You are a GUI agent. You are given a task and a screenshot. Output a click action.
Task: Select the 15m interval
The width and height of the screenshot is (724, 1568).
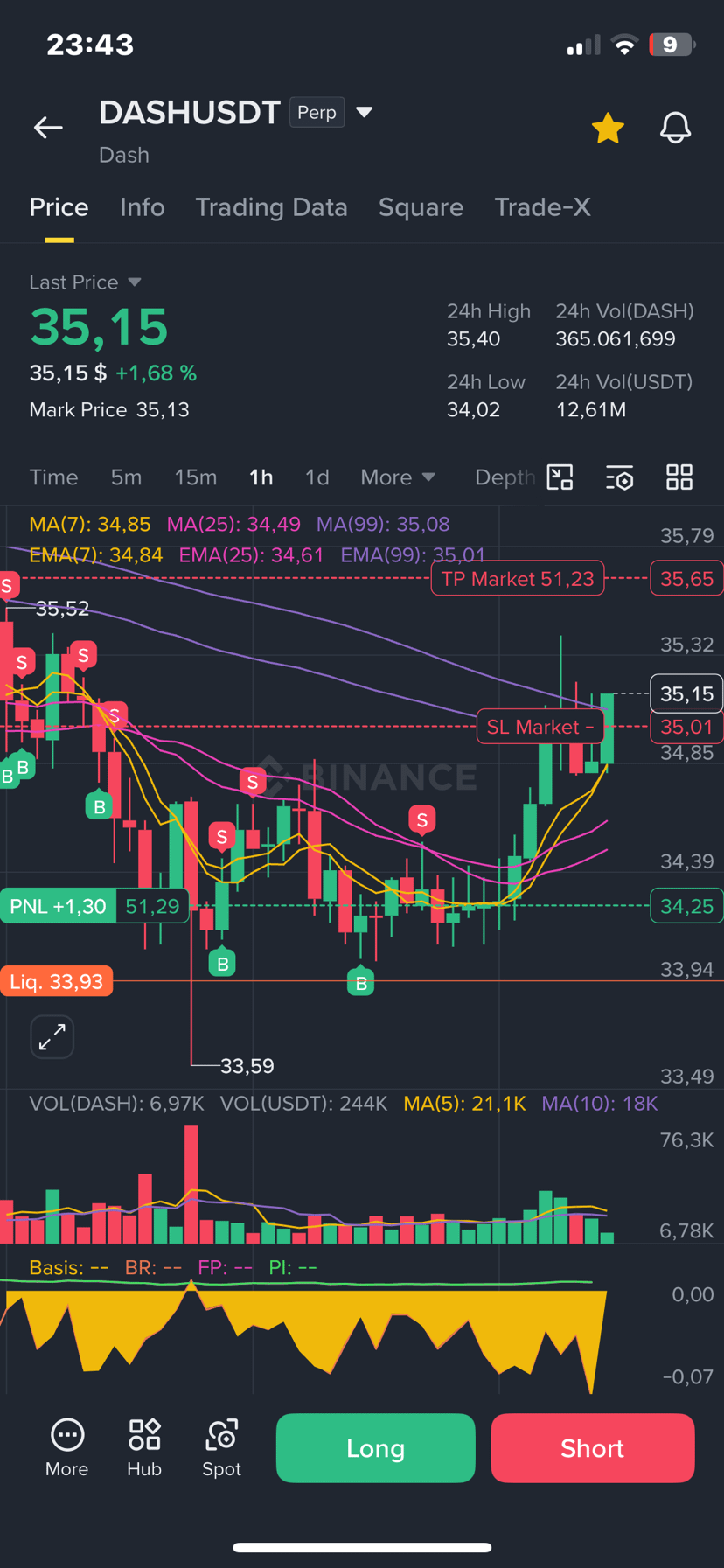point(195,477)
